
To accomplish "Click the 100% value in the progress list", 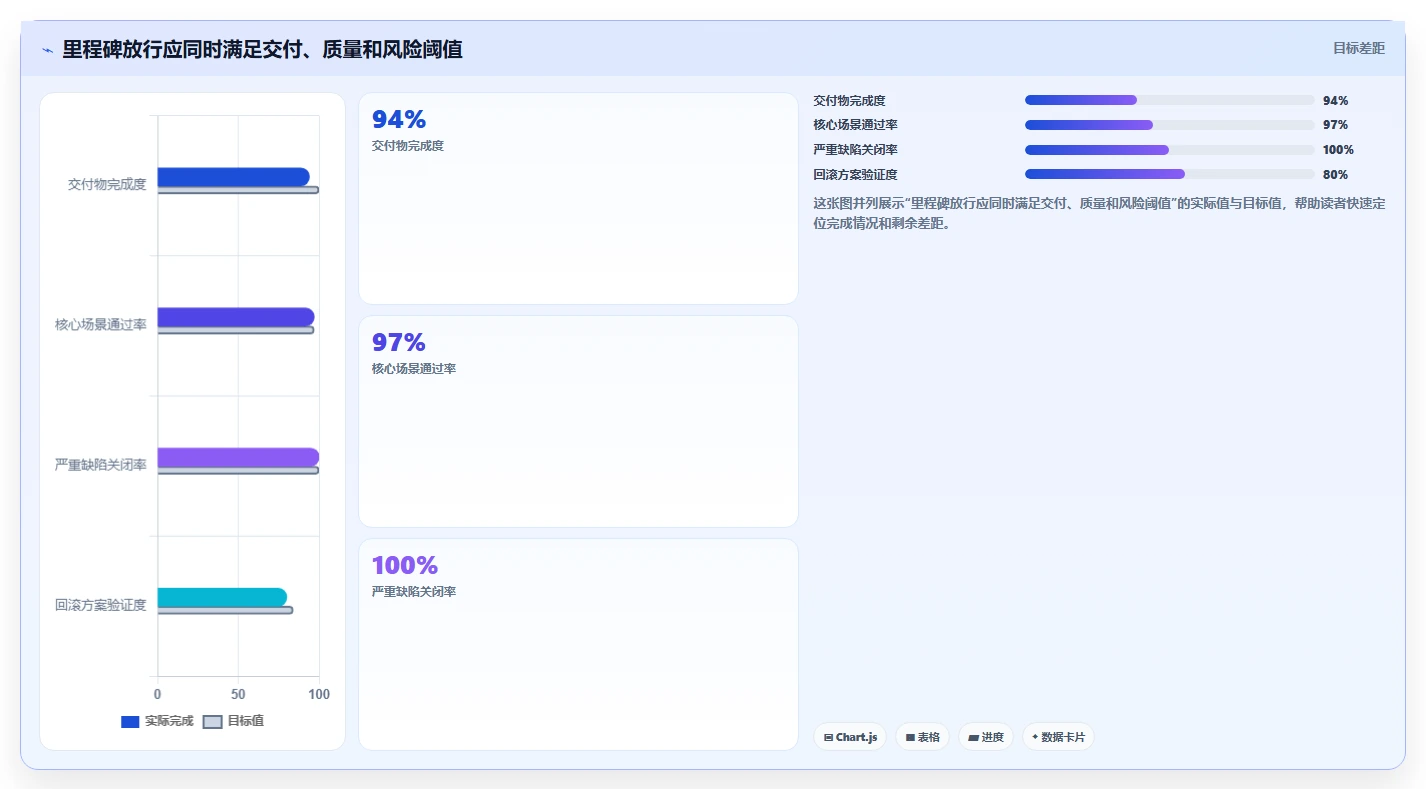I will click(1338, 150).
